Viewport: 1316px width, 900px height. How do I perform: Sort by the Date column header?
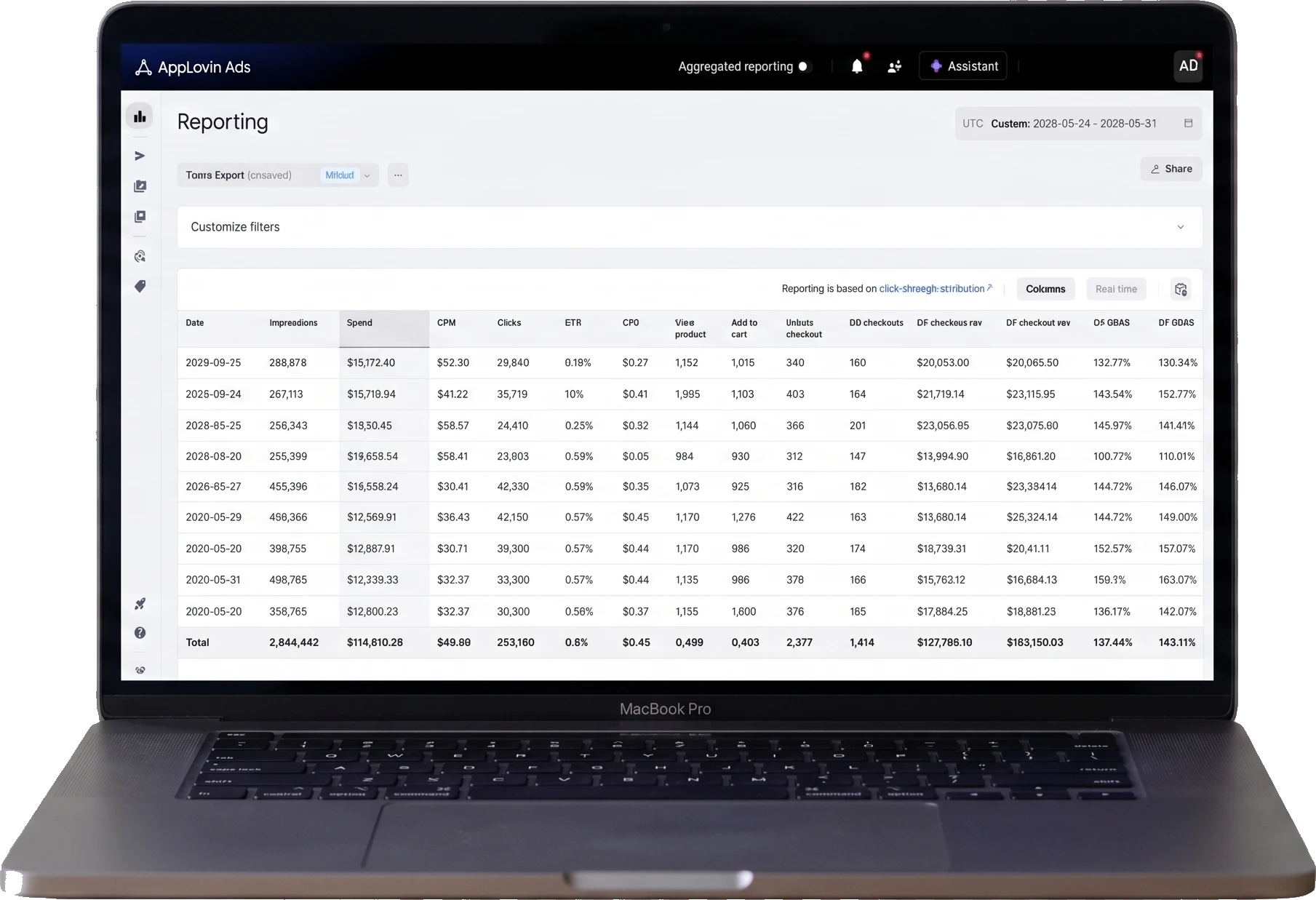(x=194, y=323)
